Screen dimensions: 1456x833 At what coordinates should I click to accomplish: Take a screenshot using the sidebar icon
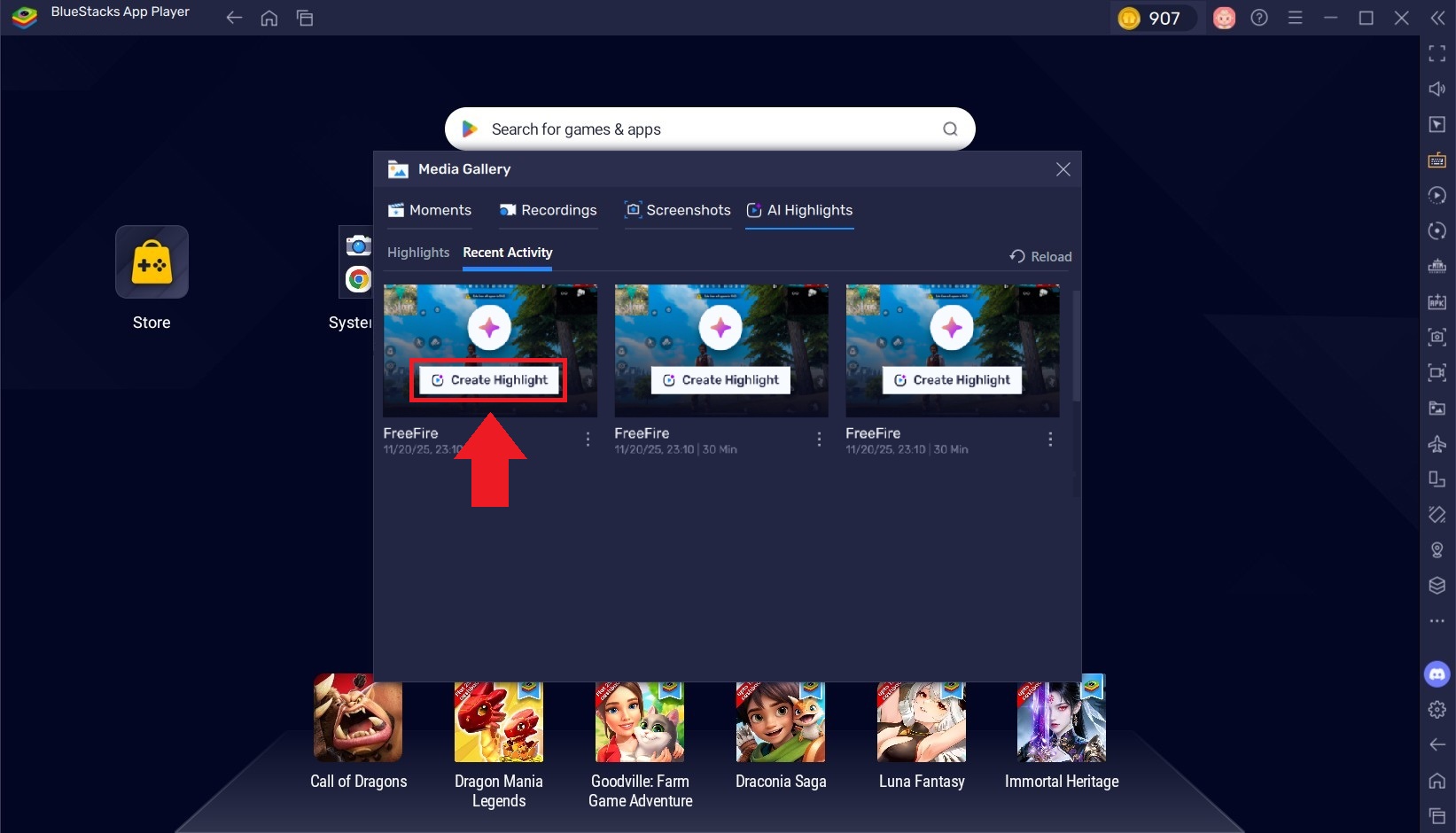(1437, 337)
